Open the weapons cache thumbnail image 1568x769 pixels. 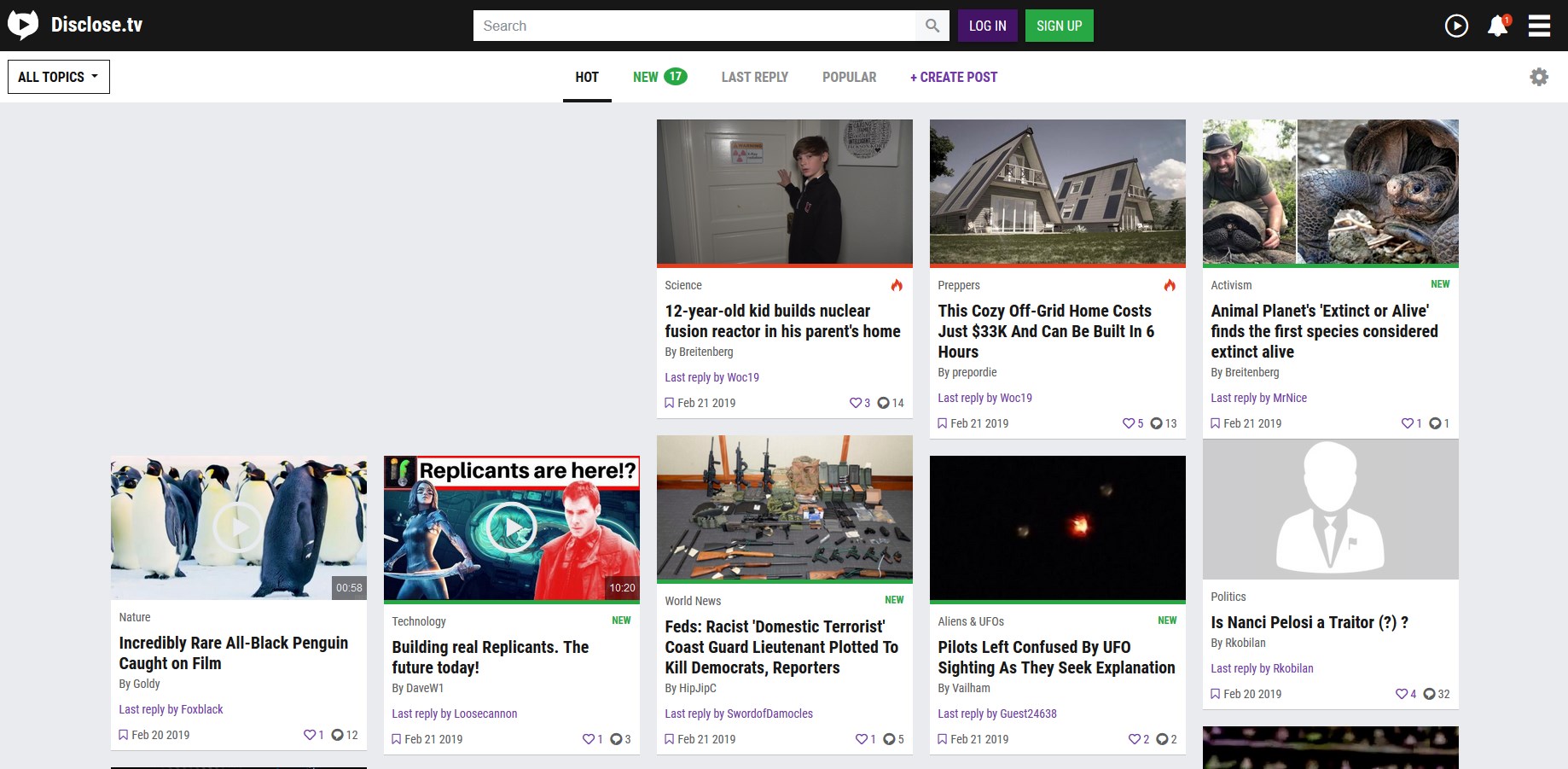(785, 508)
